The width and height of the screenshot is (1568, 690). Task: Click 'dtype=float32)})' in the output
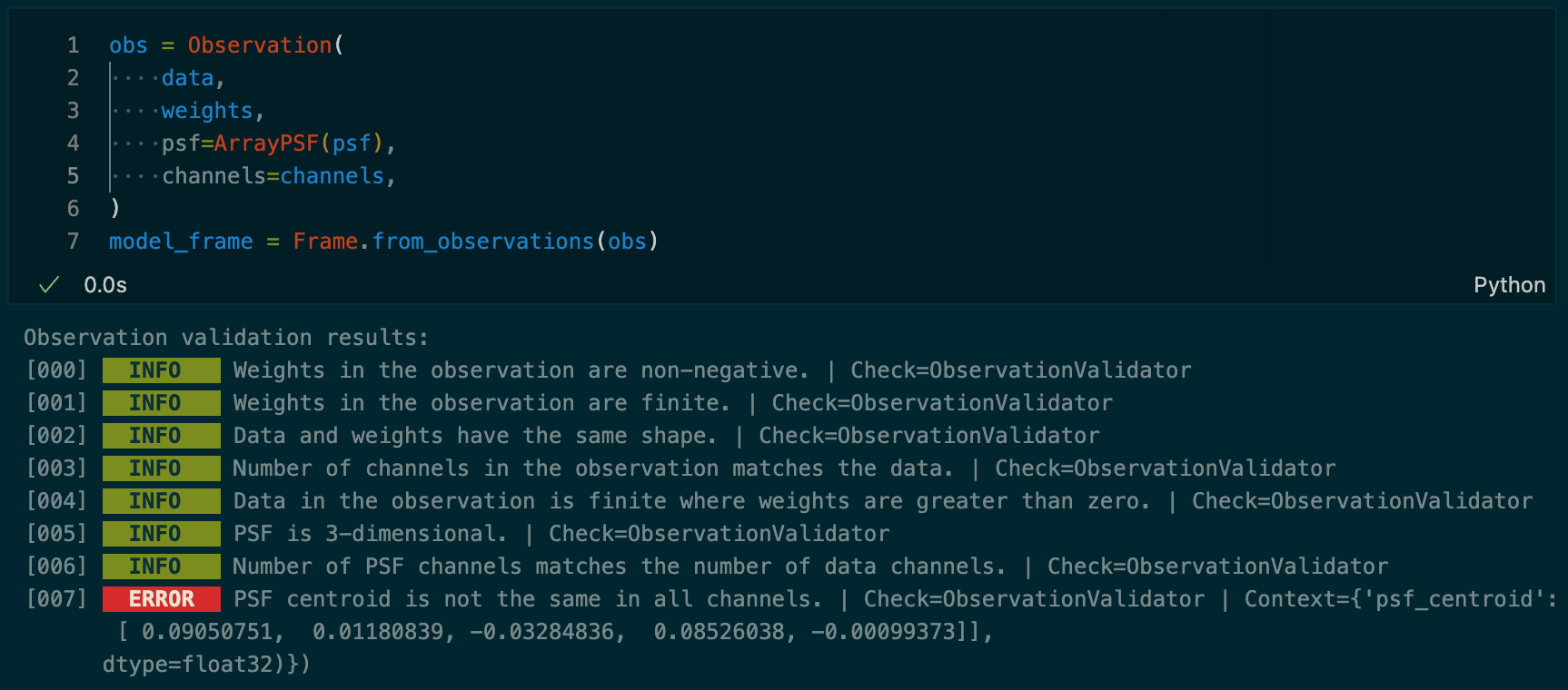206,665
